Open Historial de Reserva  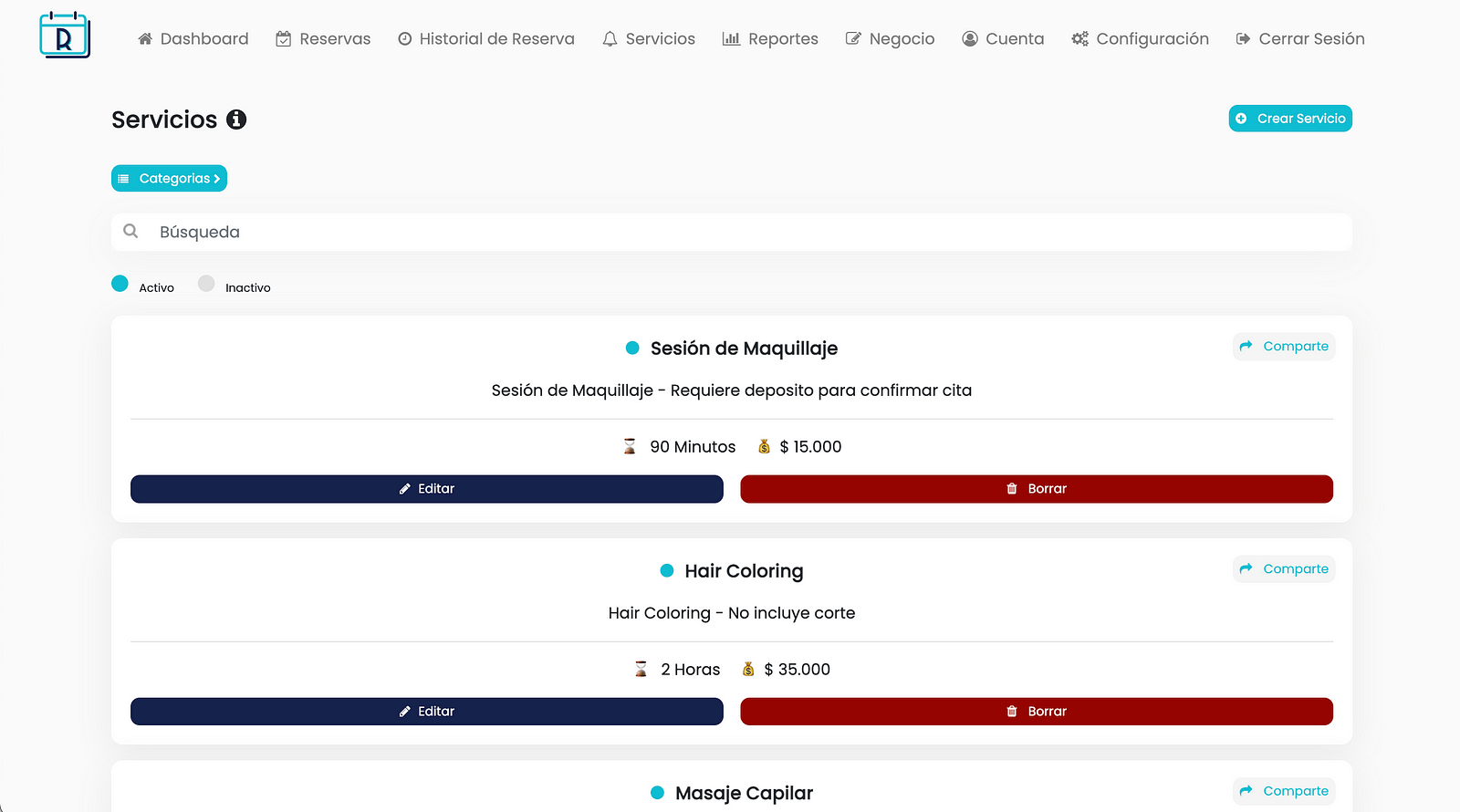pyautogui.click(x=486, y=38)
